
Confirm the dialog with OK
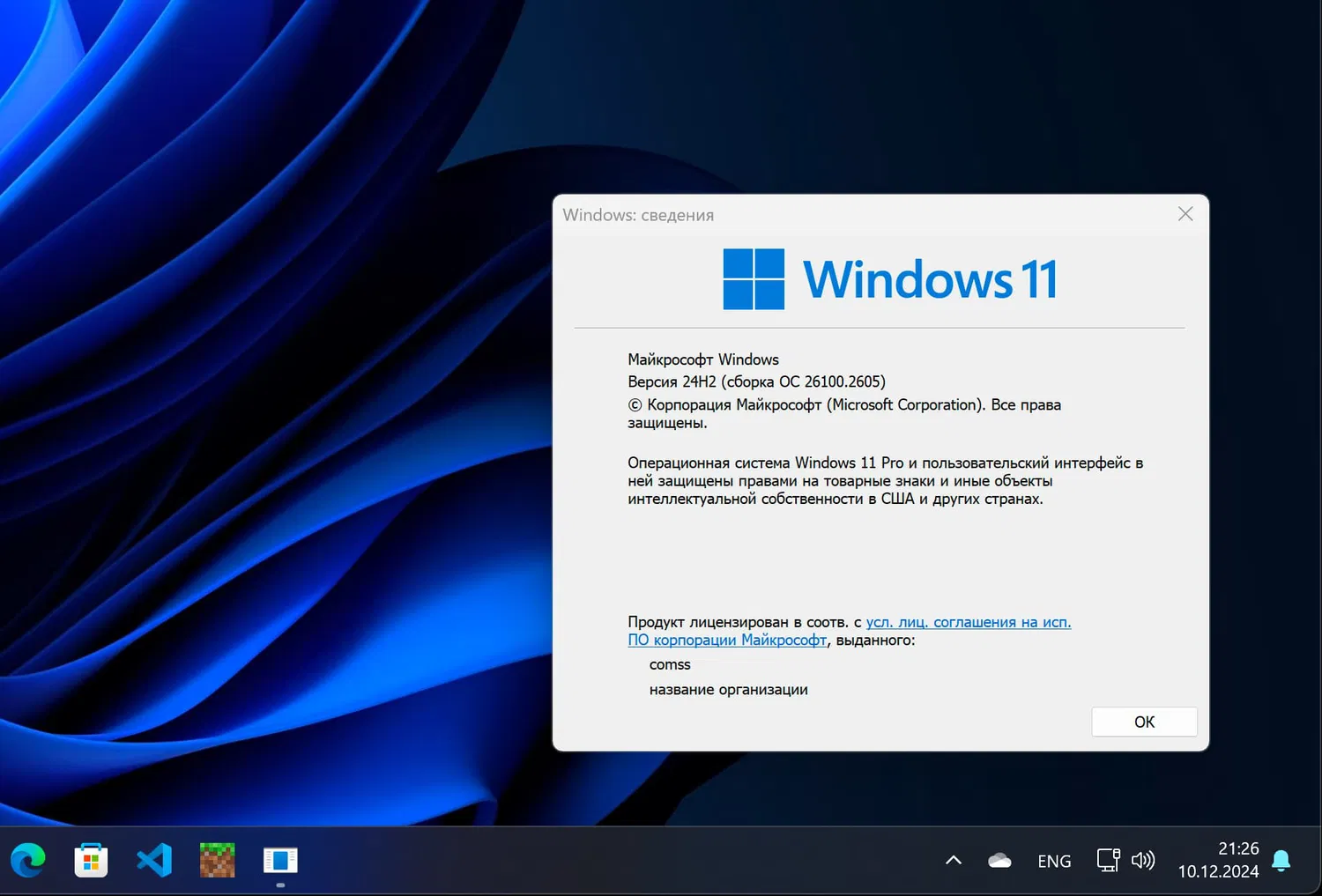pos(1143,721)
